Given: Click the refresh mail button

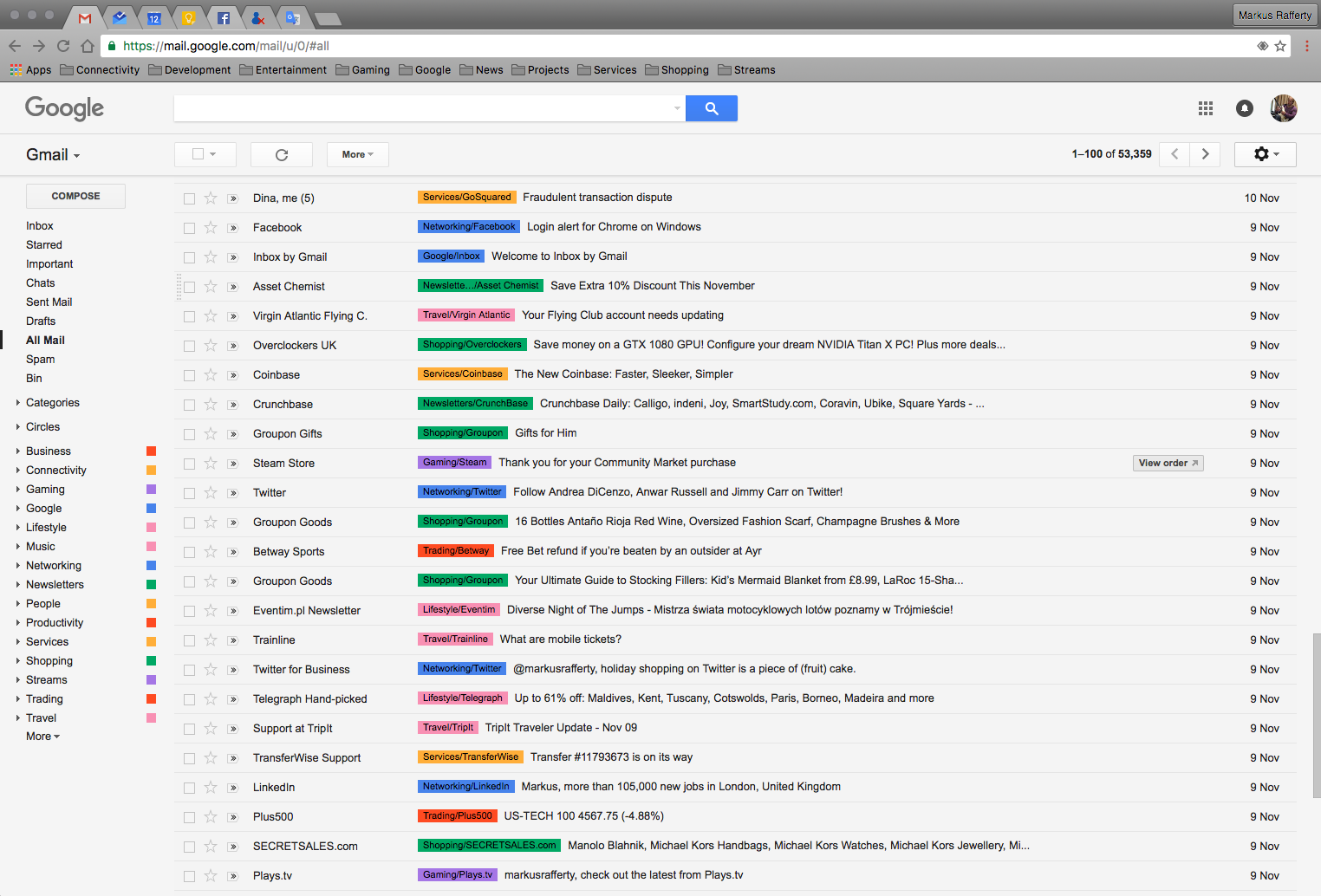Looking at the screenshot, I should [x=282, y=154].
